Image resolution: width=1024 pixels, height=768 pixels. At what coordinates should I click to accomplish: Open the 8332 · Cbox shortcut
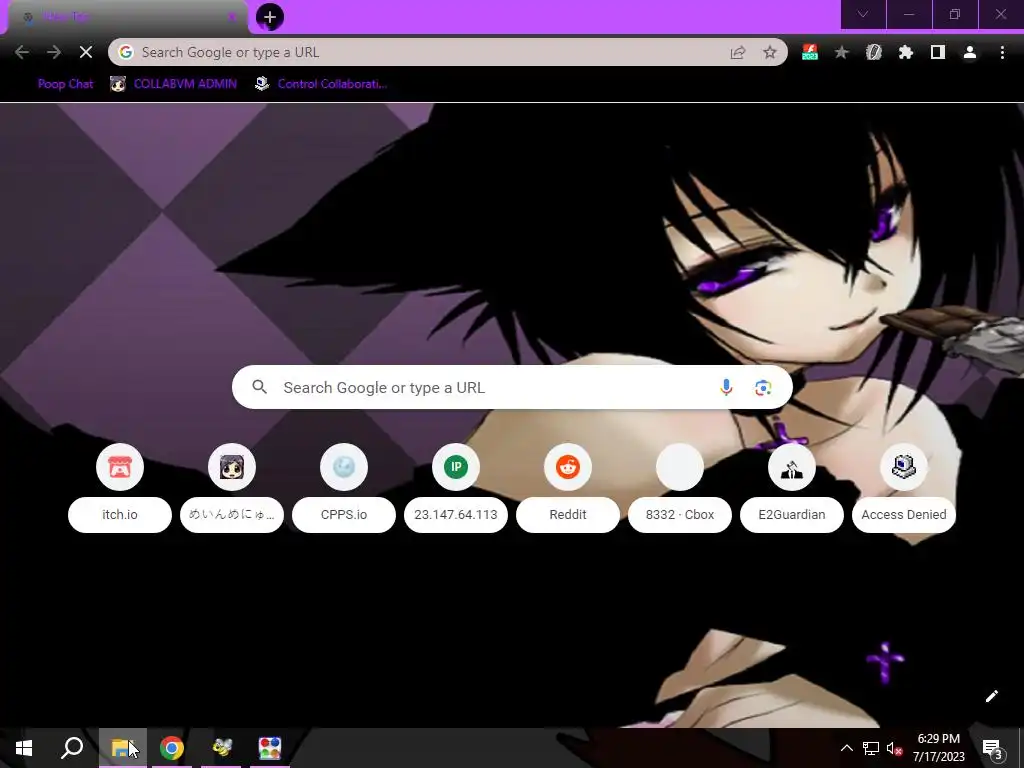pyautogui.click(x=680, y=488)
